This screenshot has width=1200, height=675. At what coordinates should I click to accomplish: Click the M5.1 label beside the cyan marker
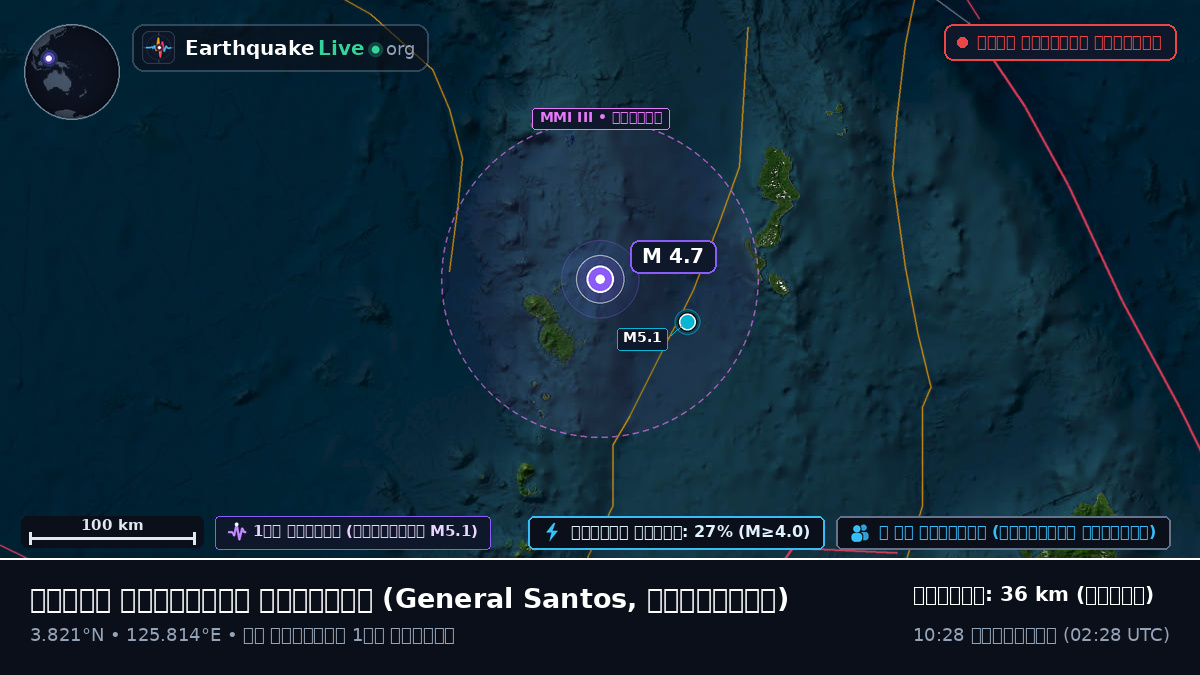coord(642,338)
